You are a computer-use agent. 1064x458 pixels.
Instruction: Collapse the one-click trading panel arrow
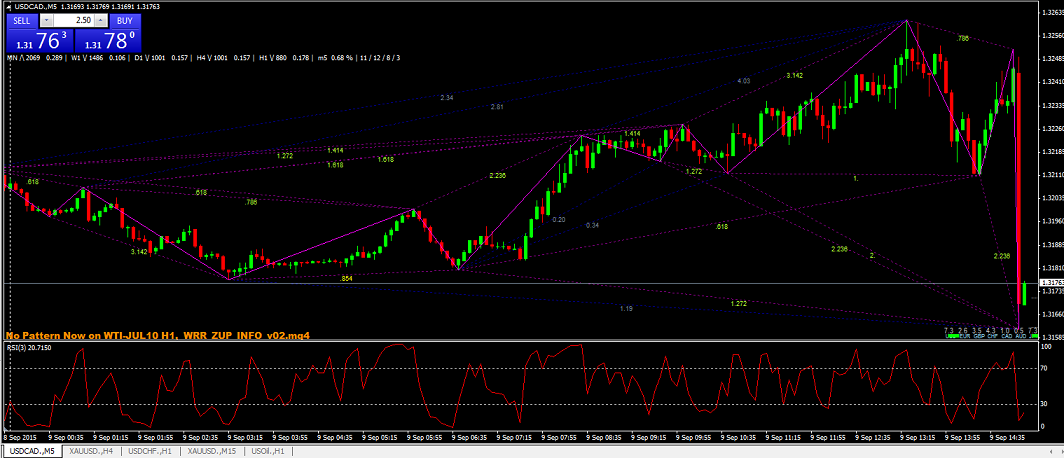(7, 8)
